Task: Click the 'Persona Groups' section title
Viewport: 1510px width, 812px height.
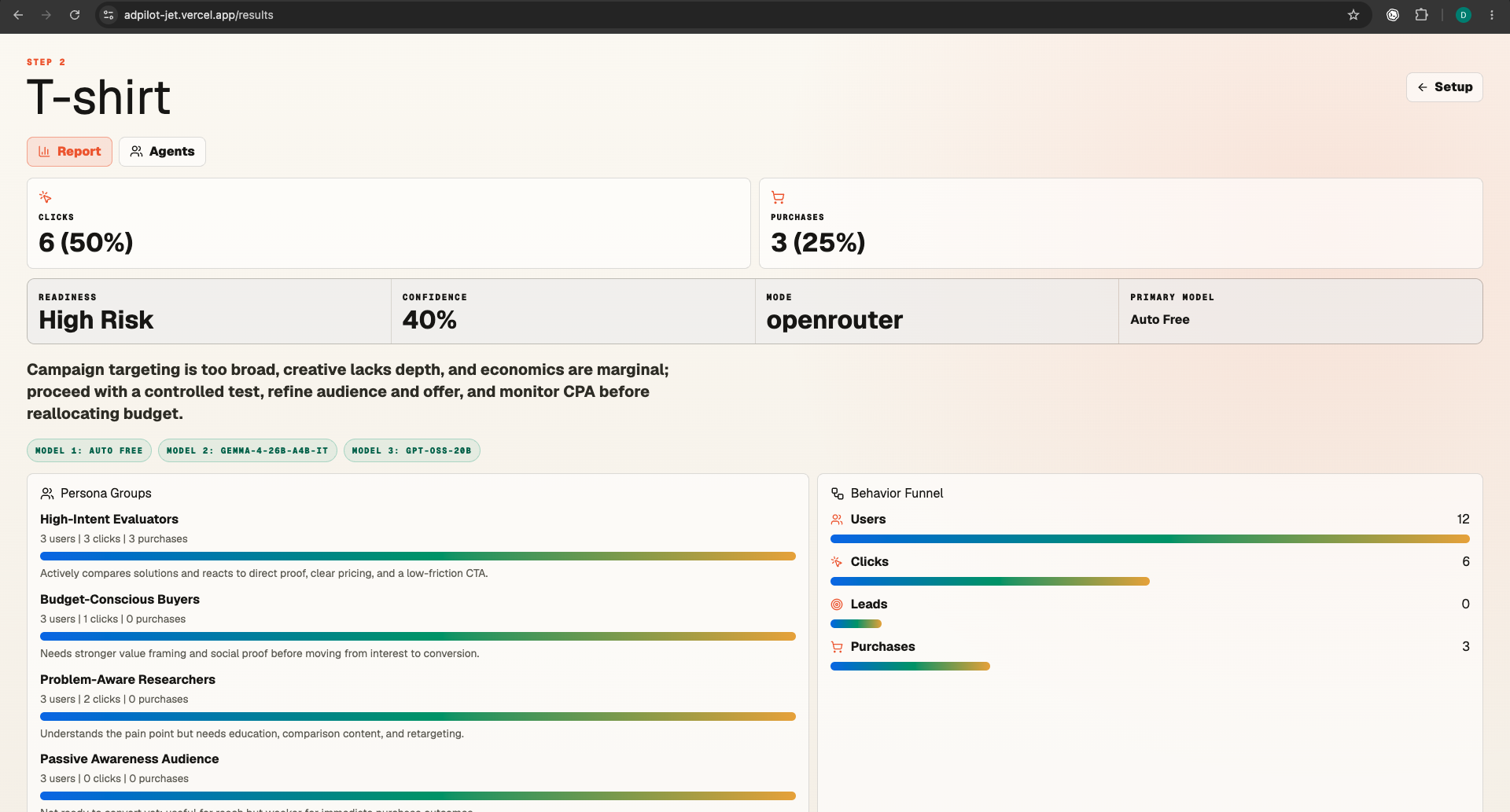Action: pyautogui.click(x=106, y=494)
